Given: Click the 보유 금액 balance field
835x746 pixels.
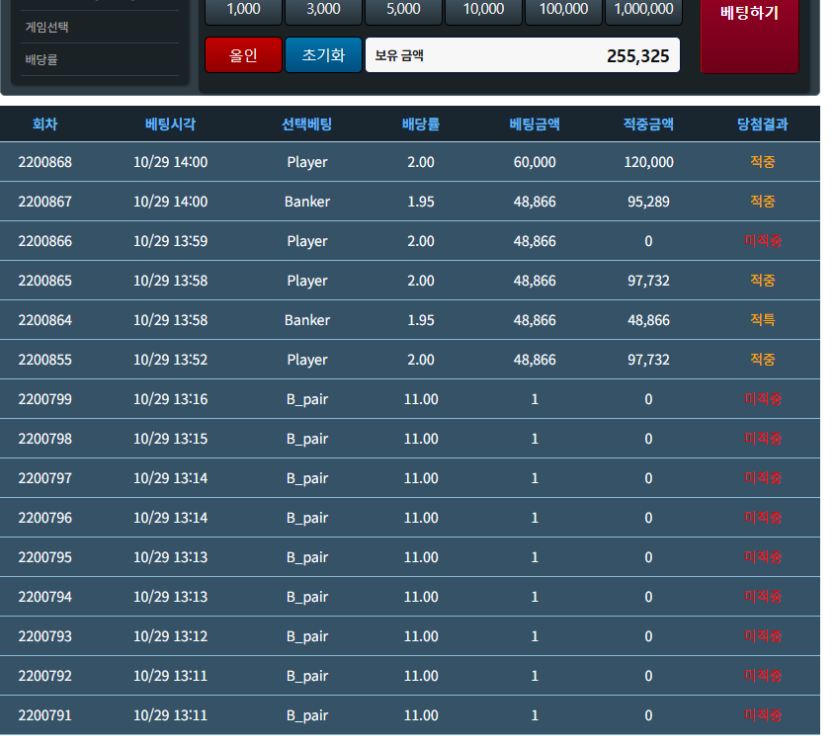Looking at the screenshot, I should pyautogui.click(x=522, y=55).
